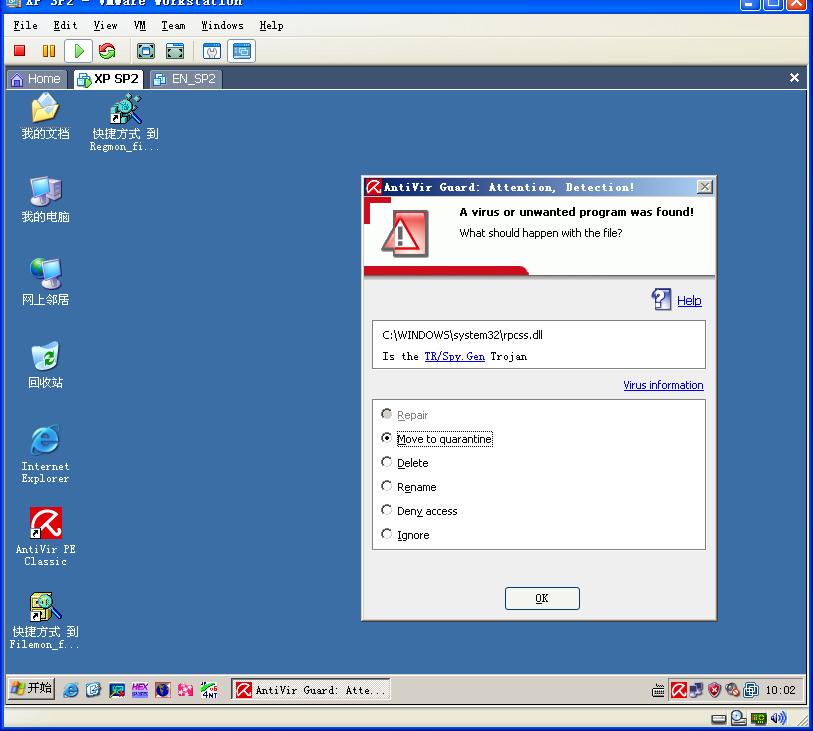The height and width of the screenshot is (731, 813).
Task: Open the View menu
Action: click(105, 25)
